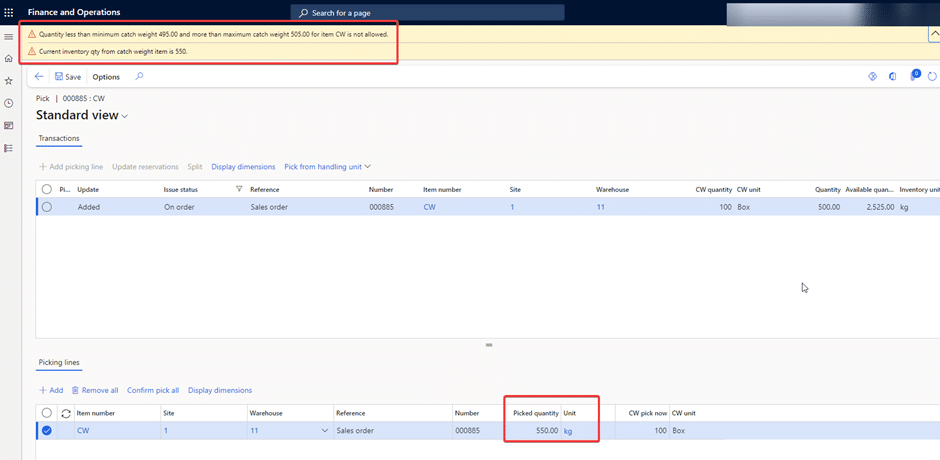940x460 pixels.
Task: Toggle select-all circle in Transactions grid
Action: 47,190
